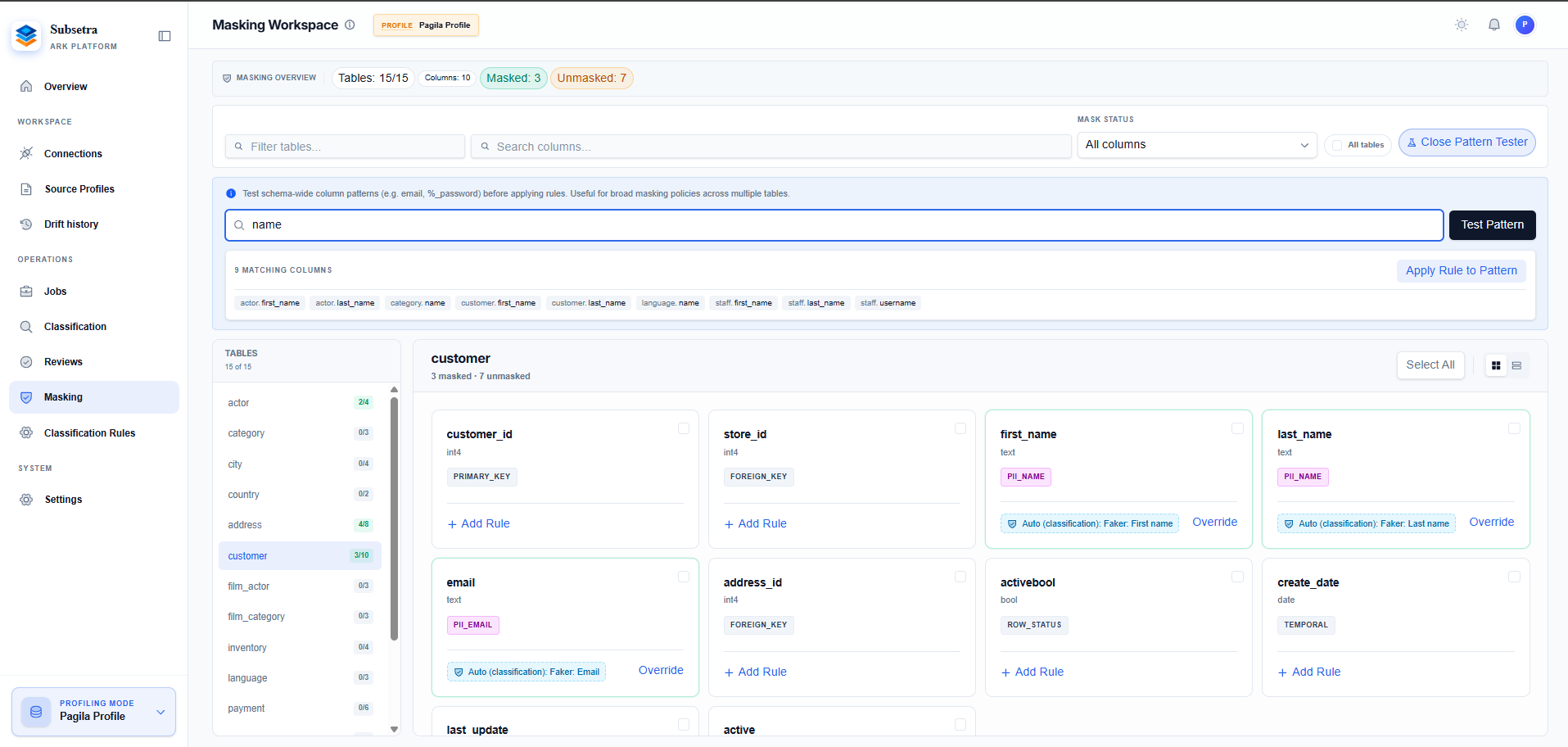Toggle the All tables checkbox

click(x=1337, y=145)
